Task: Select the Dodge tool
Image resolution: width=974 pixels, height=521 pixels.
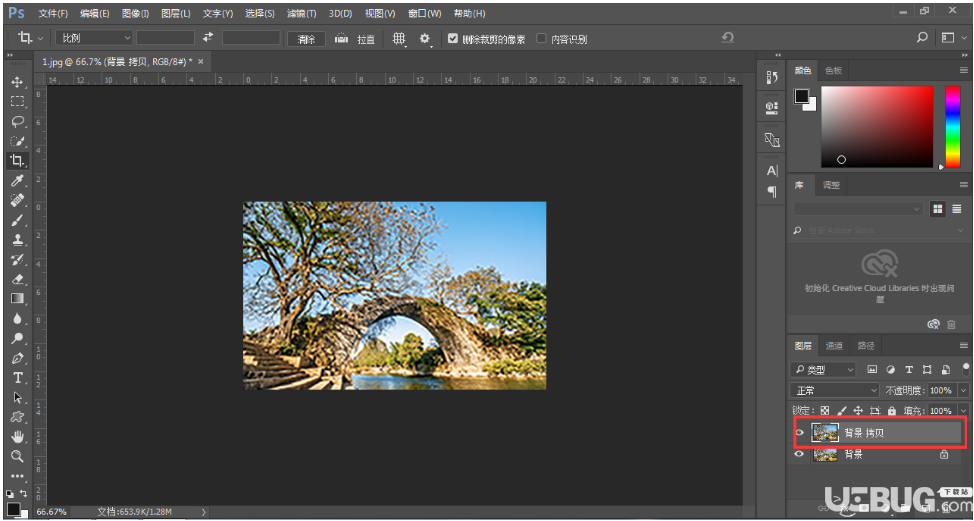Action: point(17,338)
